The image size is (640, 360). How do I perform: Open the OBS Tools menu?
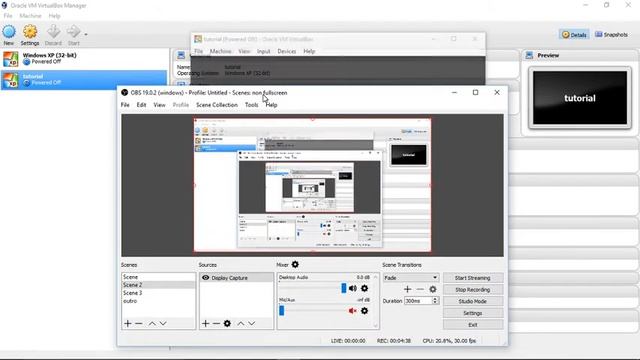pyautogui.click(x=251, y=105)
